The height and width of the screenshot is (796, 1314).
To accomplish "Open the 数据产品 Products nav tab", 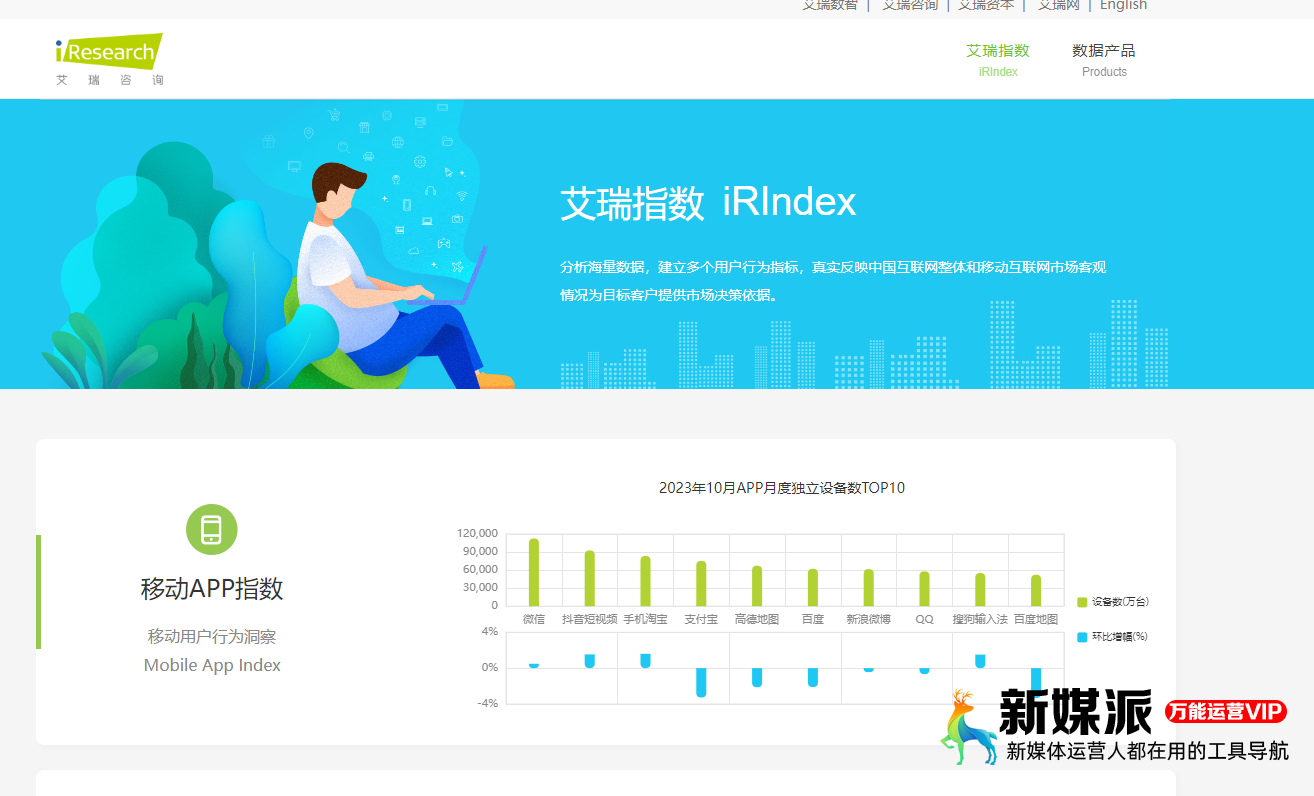I will 1104,60.
